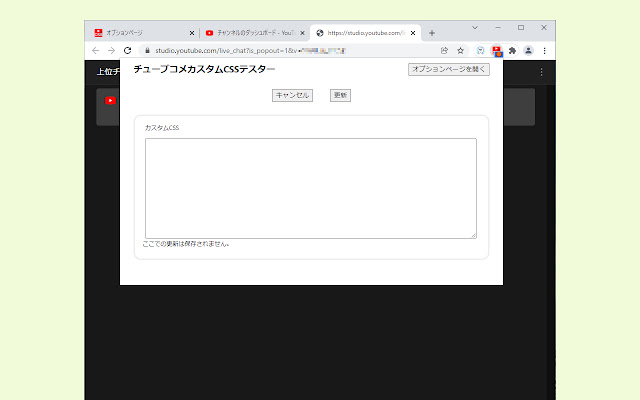640x400 pixels.
Task: Open the 上位チャット header selector
Action: [108, 72]
